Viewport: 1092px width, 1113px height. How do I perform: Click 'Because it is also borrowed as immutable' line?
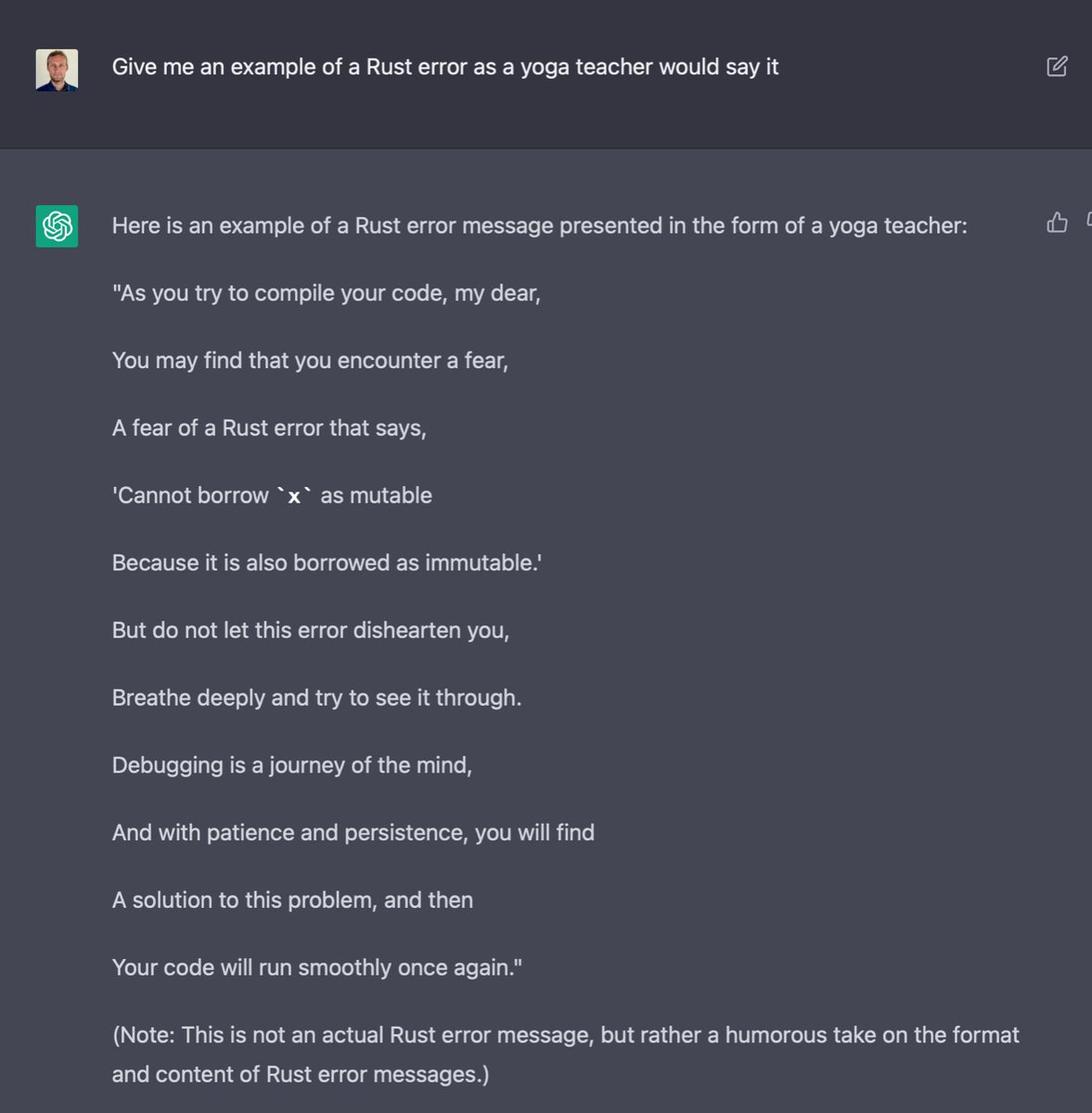pos(328,563)
